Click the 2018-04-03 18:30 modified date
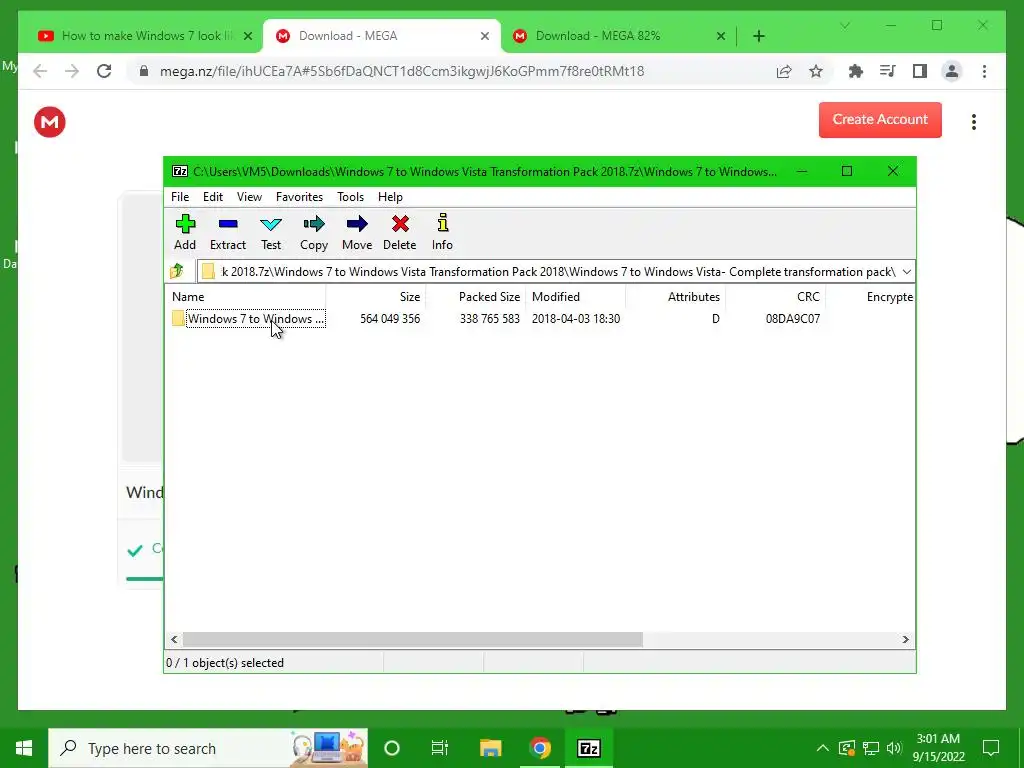1024x768 pixels. click(x=575, y=319)
